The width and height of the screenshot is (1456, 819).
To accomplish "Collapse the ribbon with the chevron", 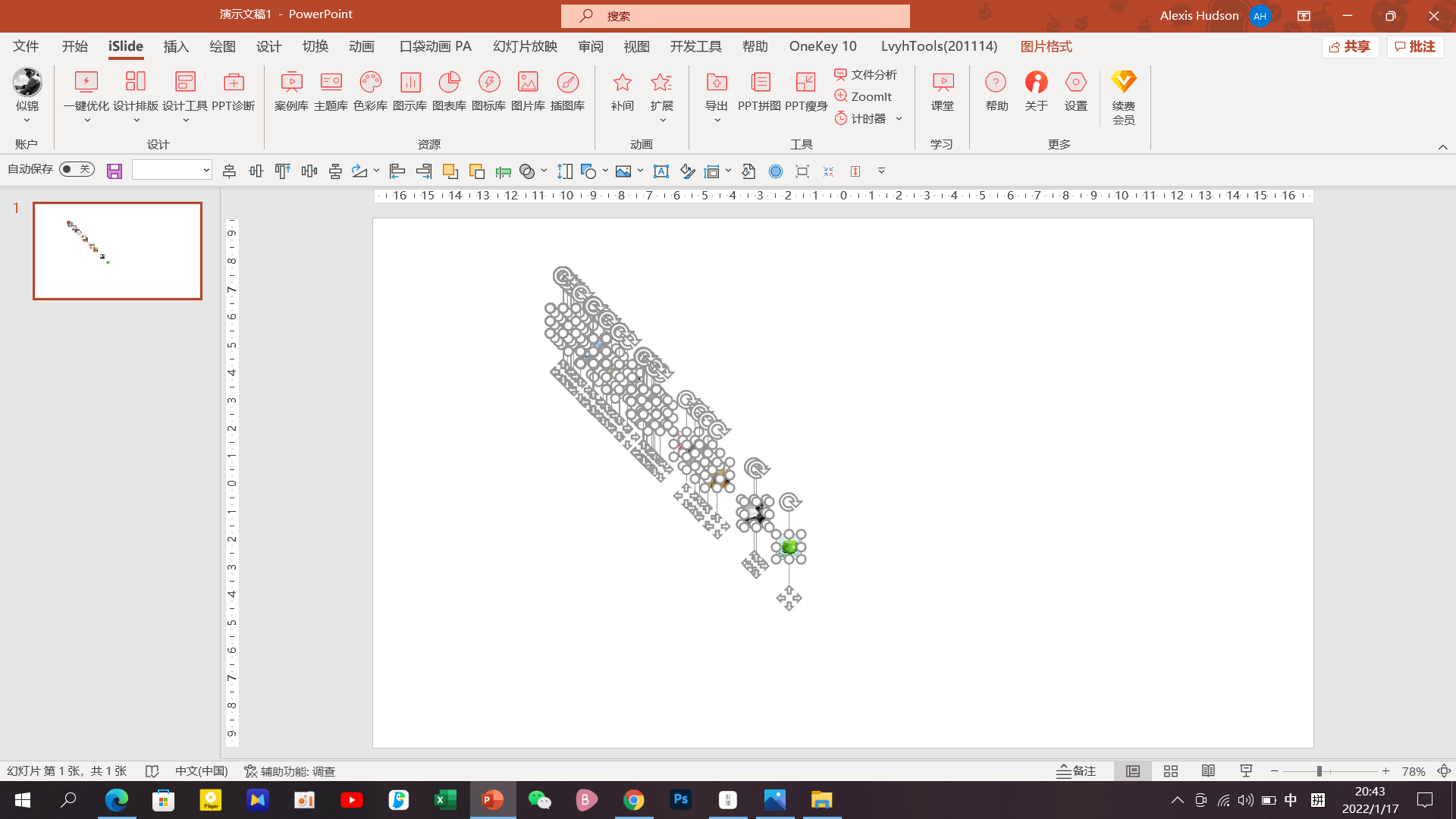I will [1442, 147].
